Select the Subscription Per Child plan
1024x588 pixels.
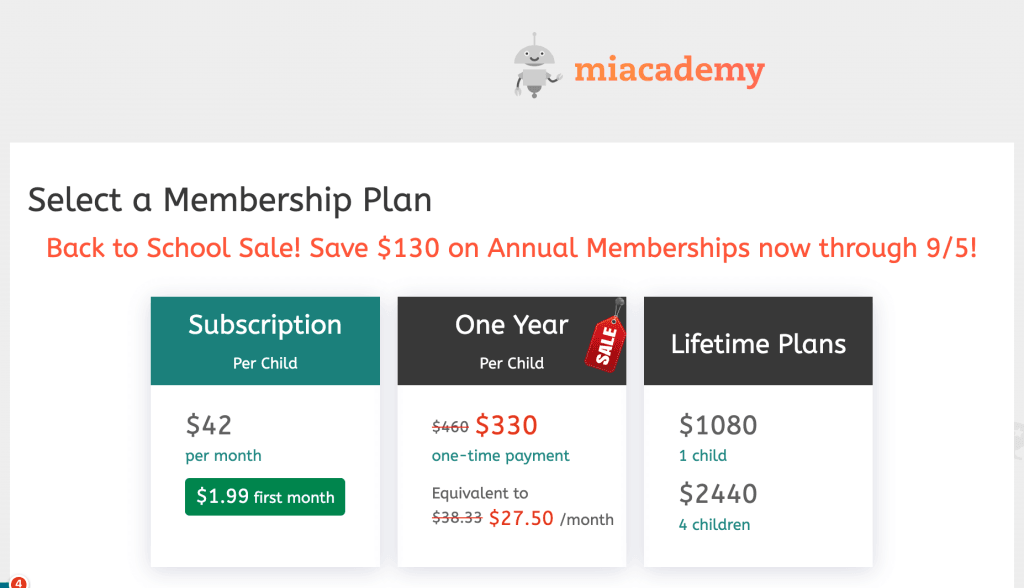[264, 430]
